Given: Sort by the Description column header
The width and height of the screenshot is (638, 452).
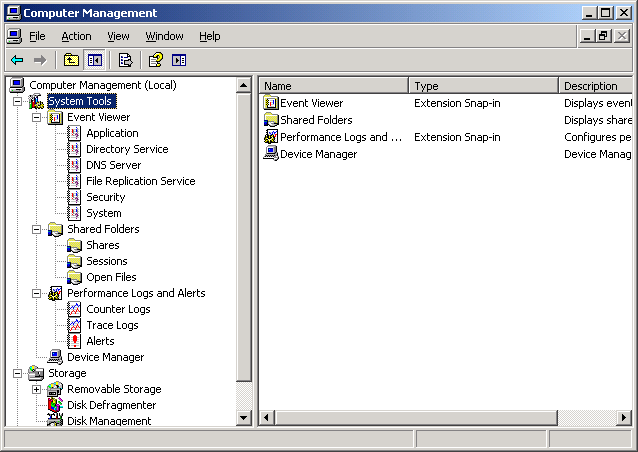Looking at the screenshot, I should (596, 86).
